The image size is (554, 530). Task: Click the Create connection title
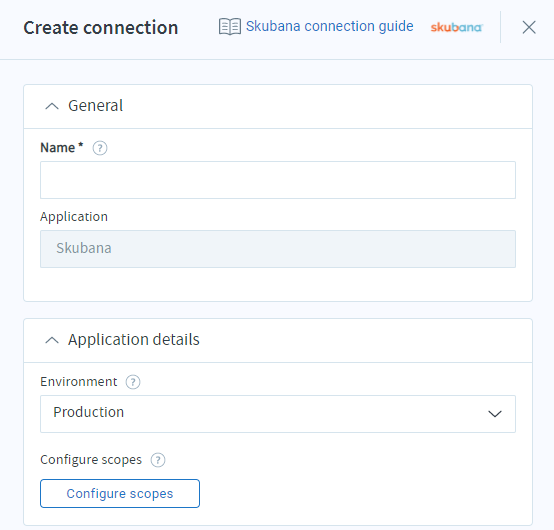(101, 28)
